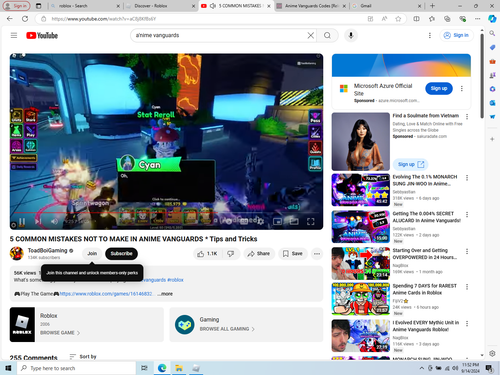Switch to the Gmail tab

coord(387,6)
